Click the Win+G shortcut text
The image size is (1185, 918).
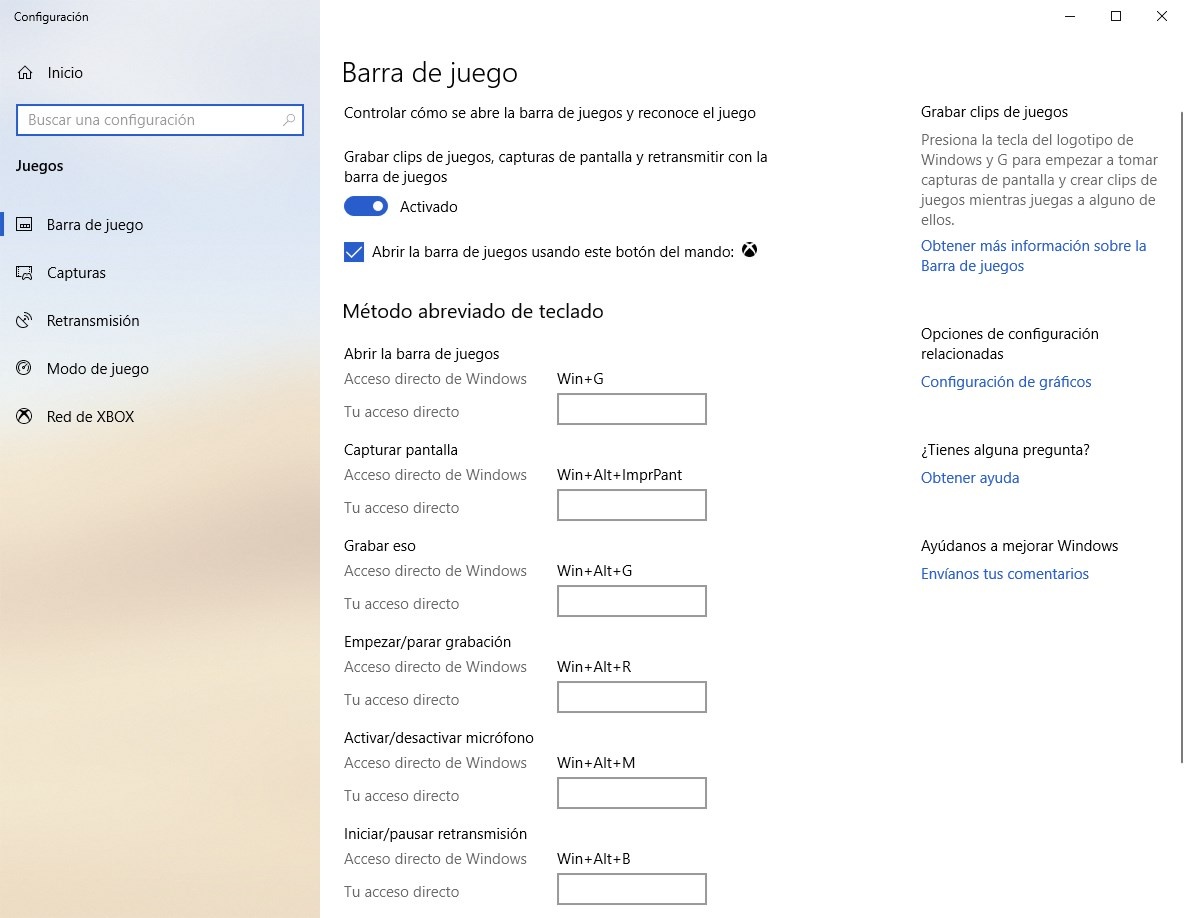580,379
